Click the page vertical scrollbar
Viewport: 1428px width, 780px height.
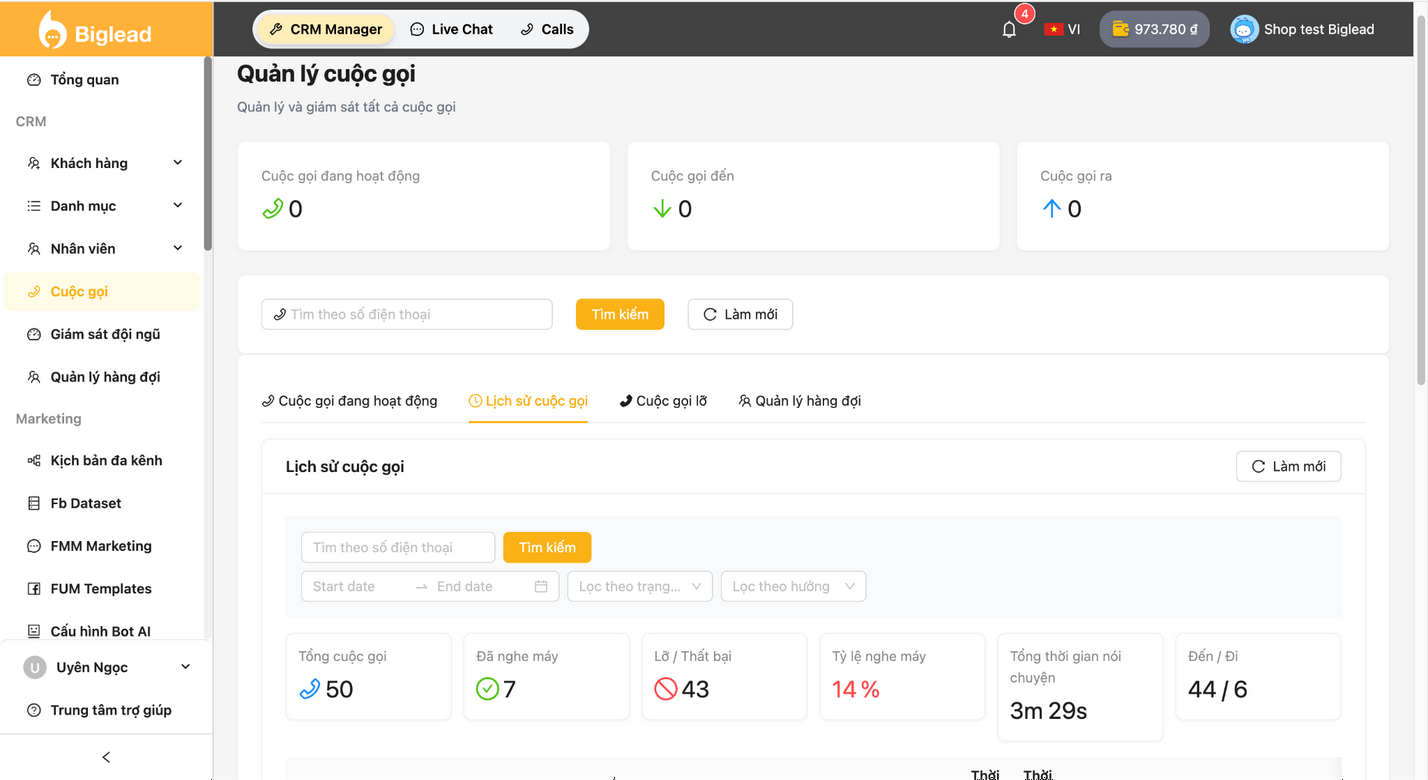(1421, 200)
